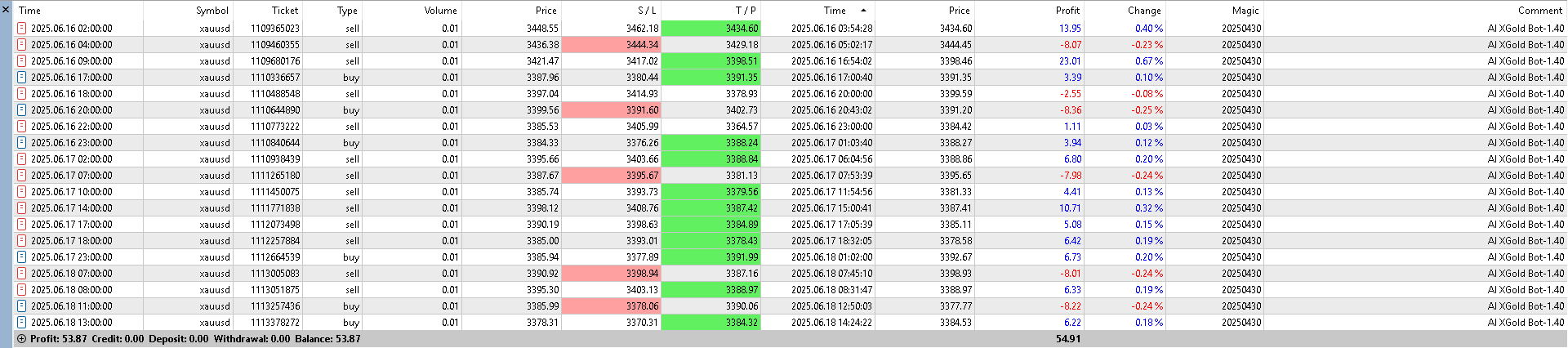This screenshot has height=348, width=1568.
Task: Click the red stop loss cell 3395.67
Action: [x=612, y=175]
